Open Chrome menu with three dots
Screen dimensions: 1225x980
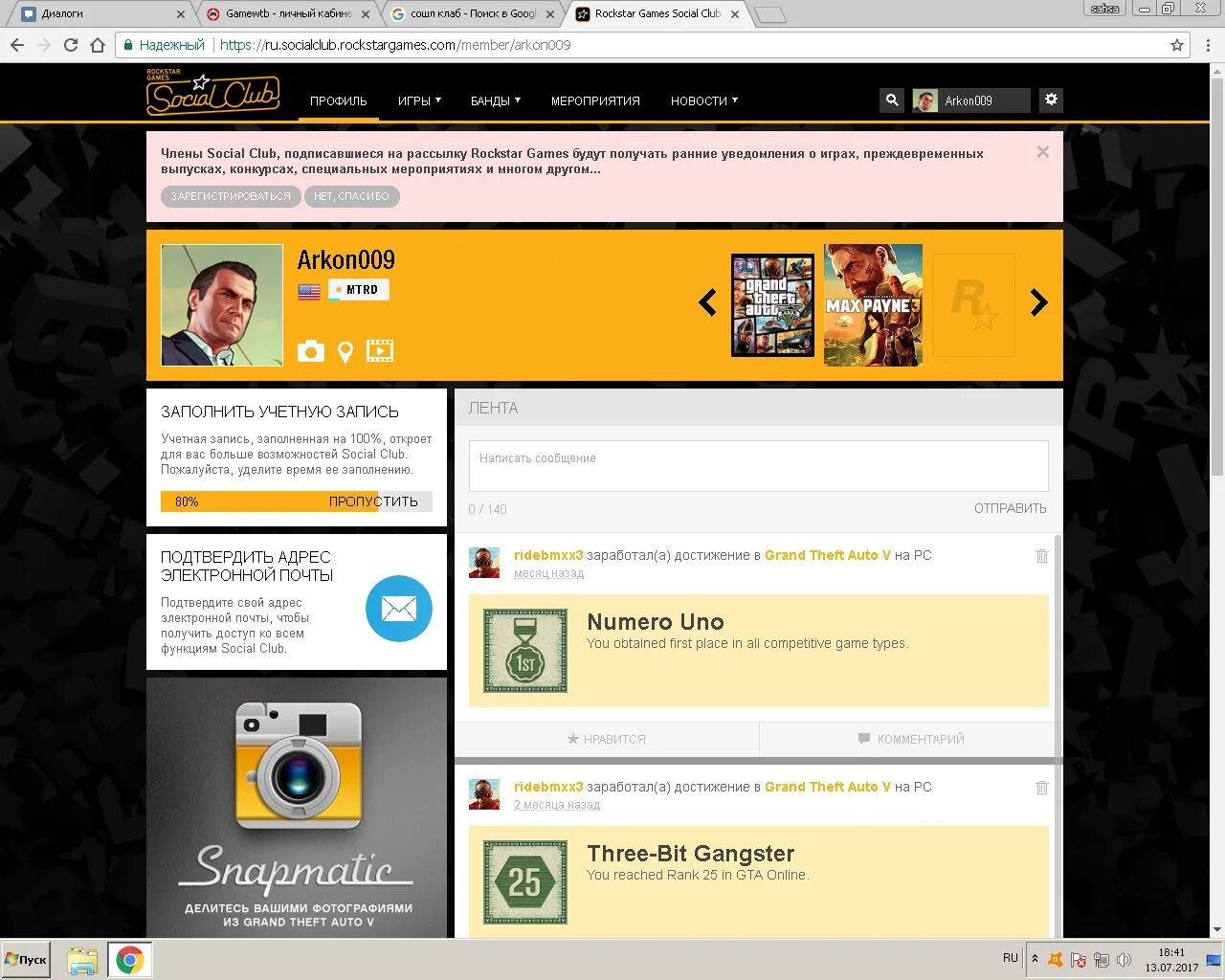coord(1208,45)
